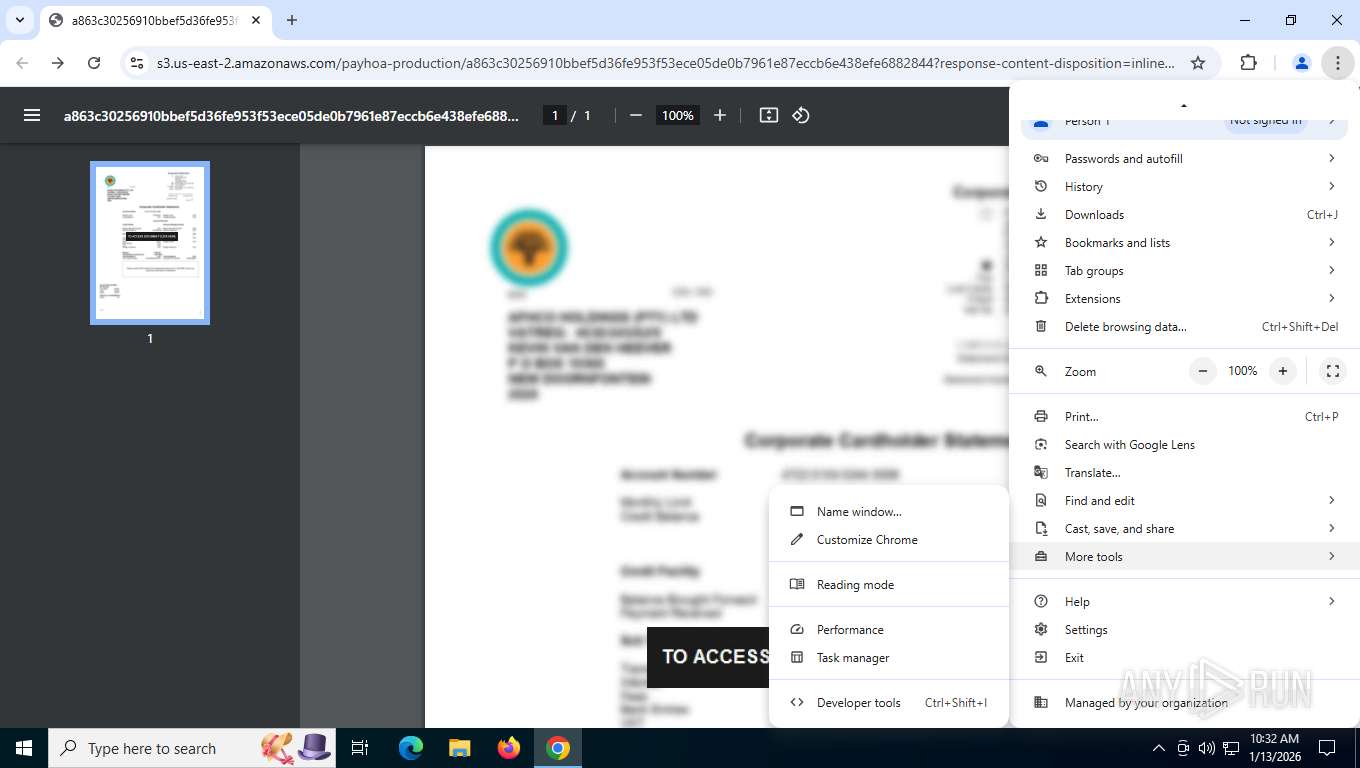The image size is (1360, 768).
Task: Show hidden system tray icons
Action: click(x=1159, y=748)
